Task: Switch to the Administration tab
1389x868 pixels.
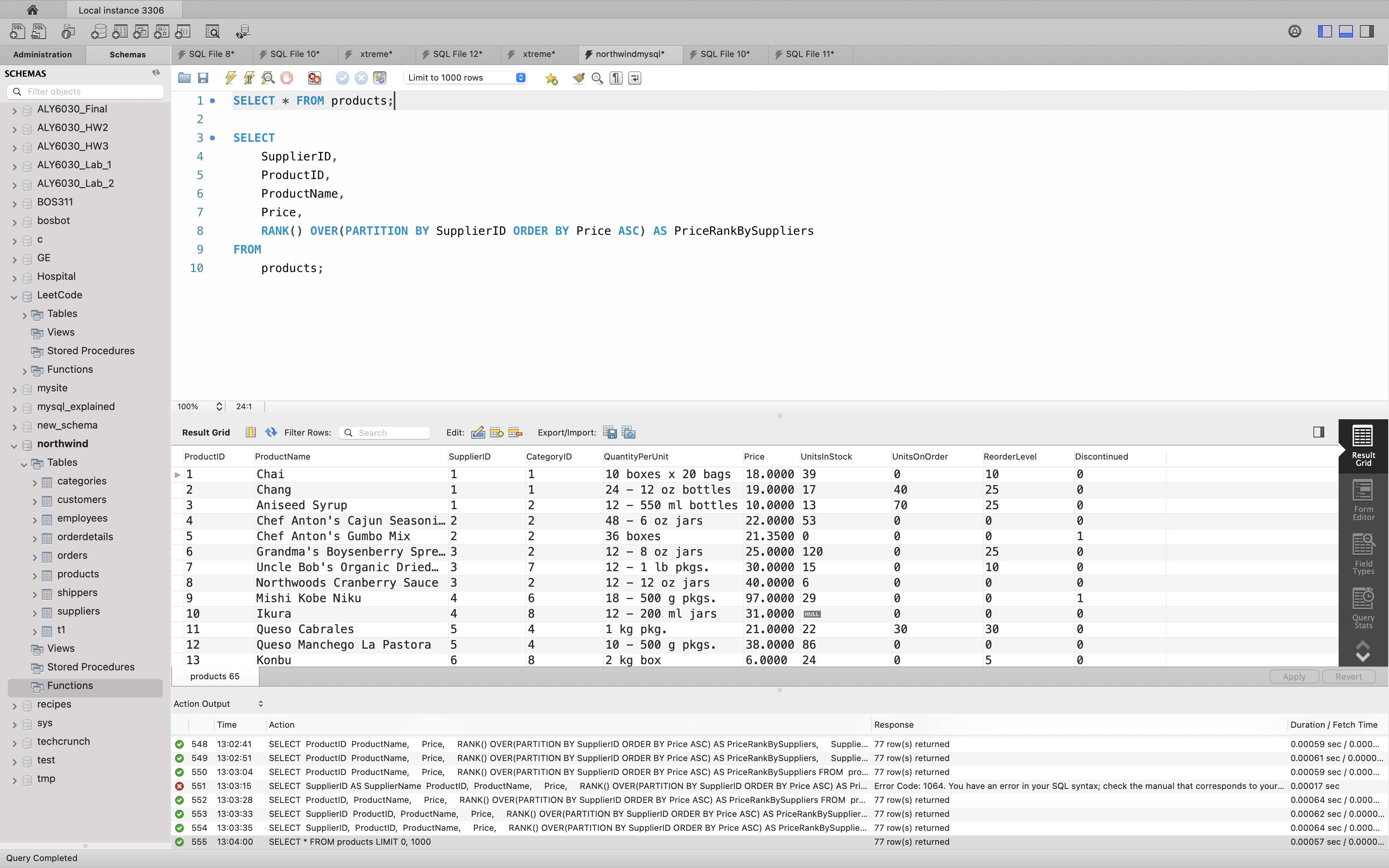Action: [x=43, y=55]
